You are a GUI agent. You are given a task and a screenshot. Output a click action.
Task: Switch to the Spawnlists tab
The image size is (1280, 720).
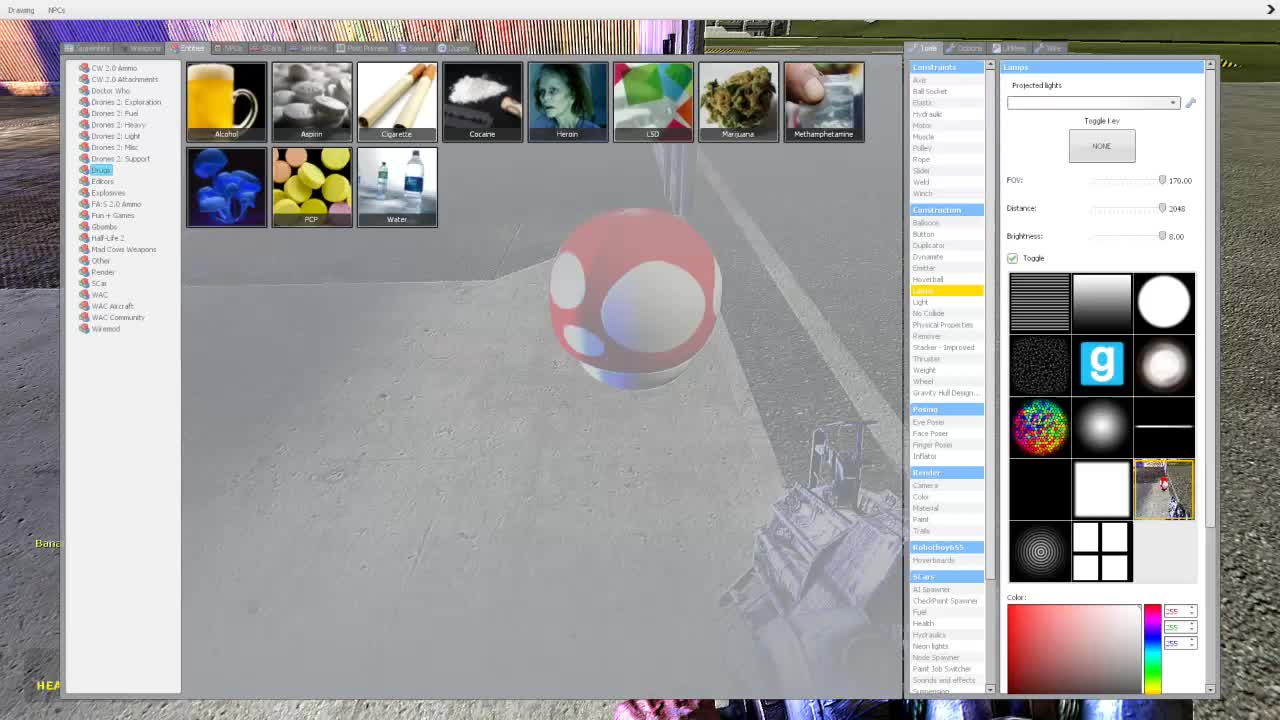coord(88,48)
